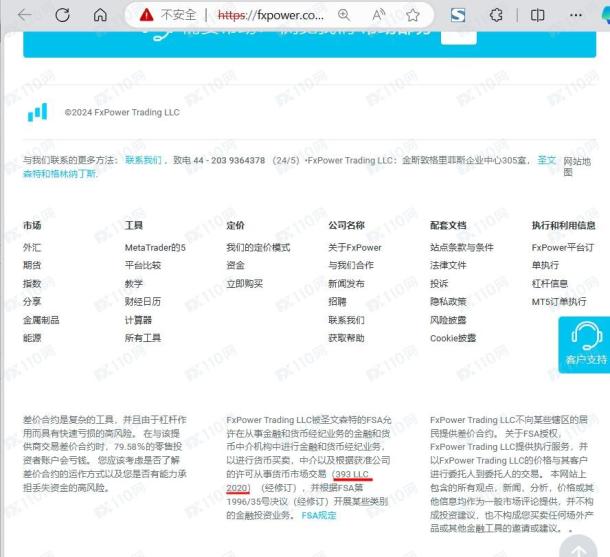This screenshot has width=610, height=557.
Task: Open FxPower平台订单执行 link
Action: [x=563, y=256]
